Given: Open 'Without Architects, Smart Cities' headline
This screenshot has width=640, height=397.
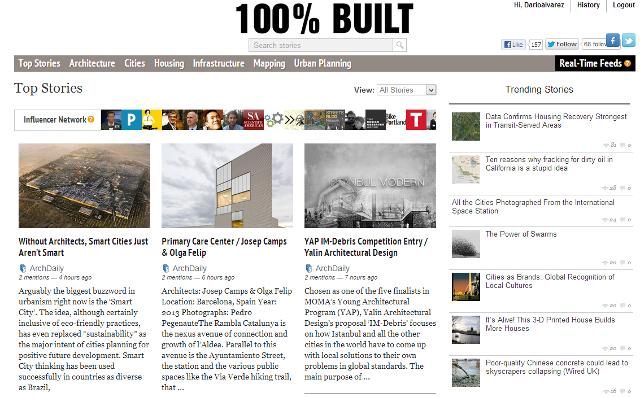Looking at the screenshot, I should pos(83,247).
